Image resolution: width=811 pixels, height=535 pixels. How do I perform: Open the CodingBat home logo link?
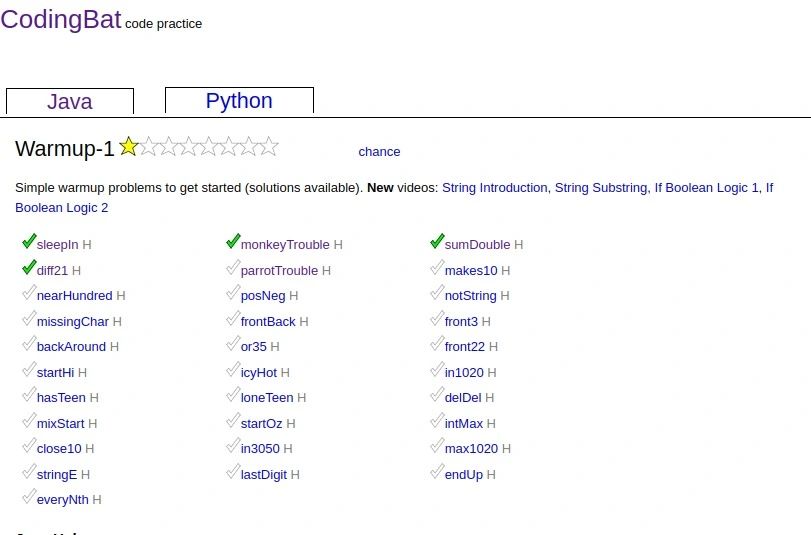tap(61, 20)
